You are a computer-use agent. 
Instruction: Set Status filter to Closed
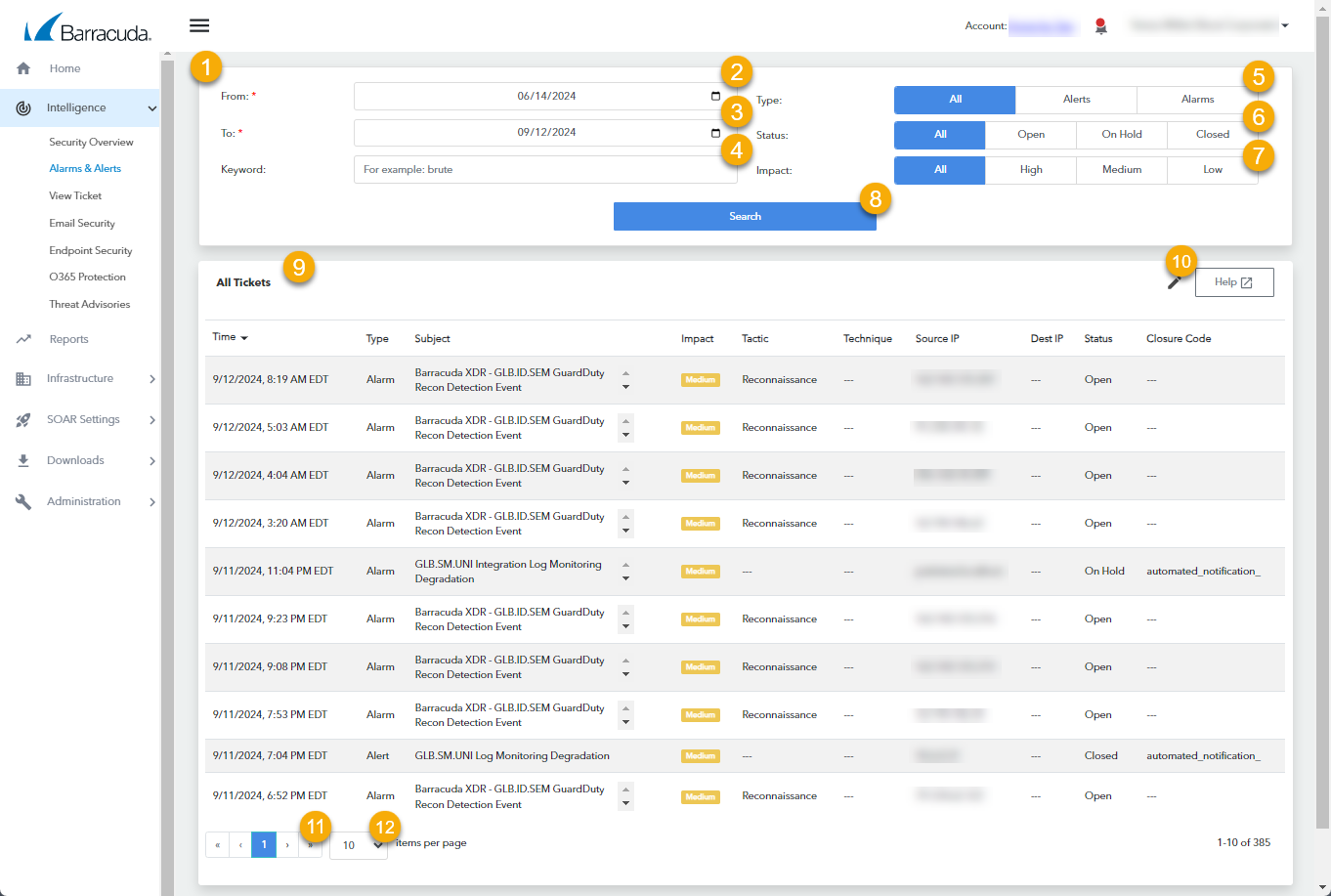[1213, 135]
